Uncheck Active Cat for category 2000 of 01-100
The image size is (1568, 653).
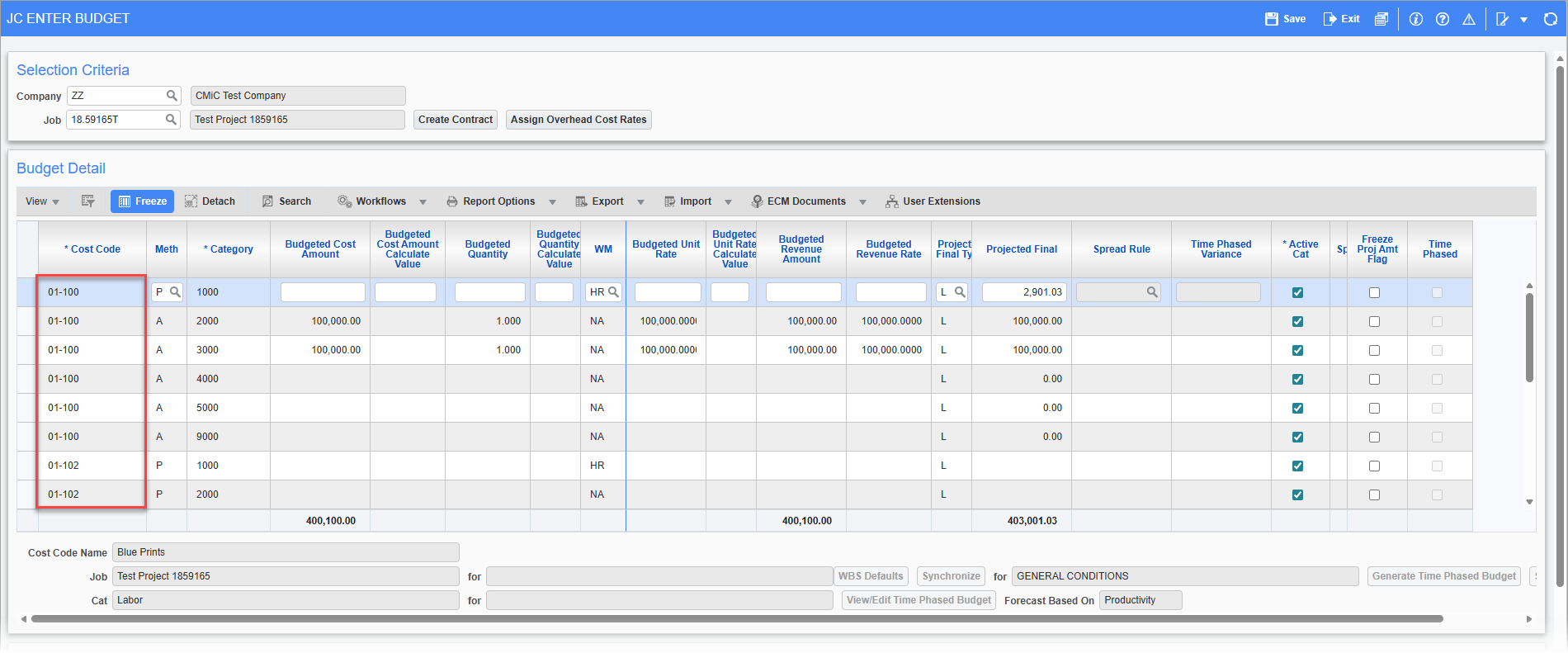[1297, 321]
